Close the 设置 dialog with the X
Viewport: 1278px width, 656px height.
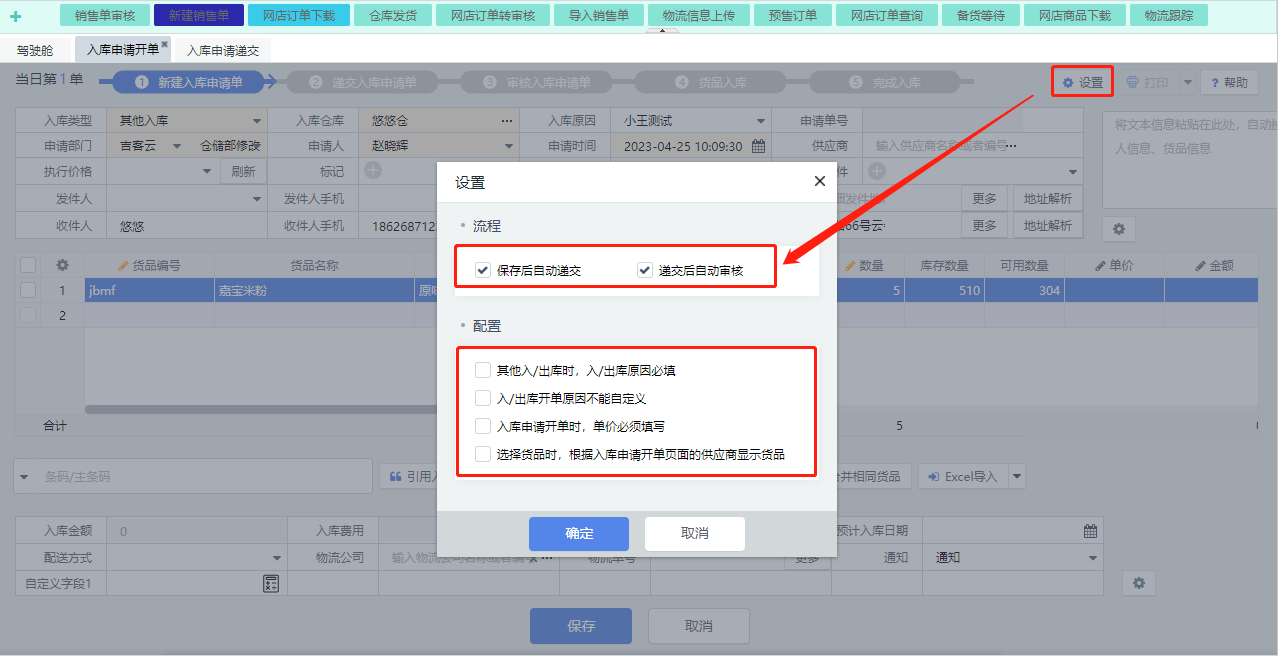tap(819, 181)
